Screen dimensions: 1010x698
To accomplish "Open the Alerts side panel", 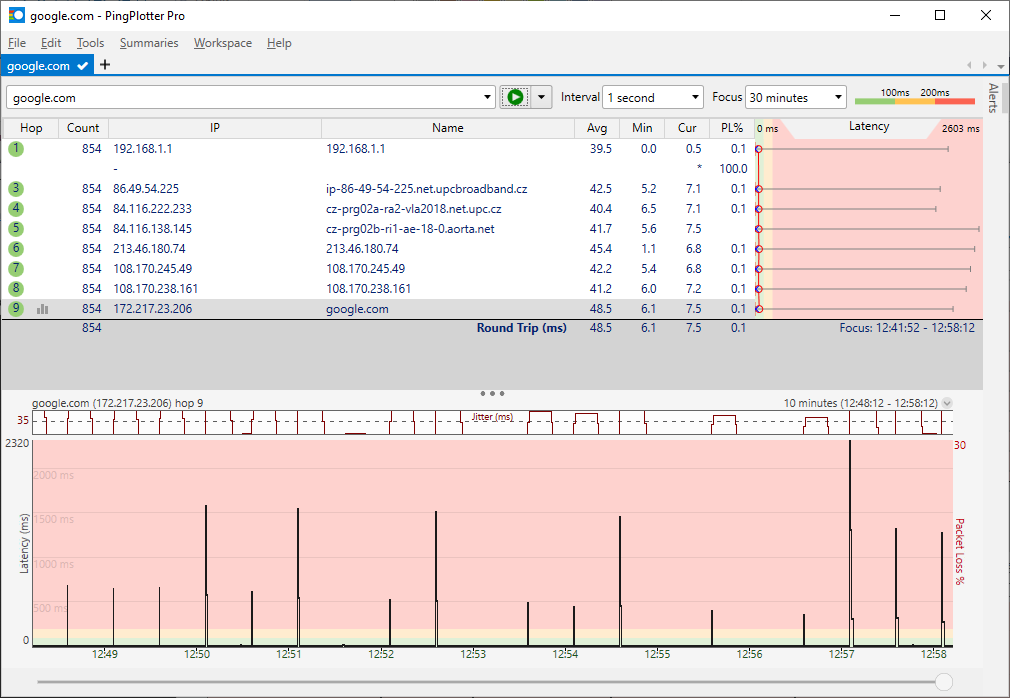I will [x=993, y=98].
